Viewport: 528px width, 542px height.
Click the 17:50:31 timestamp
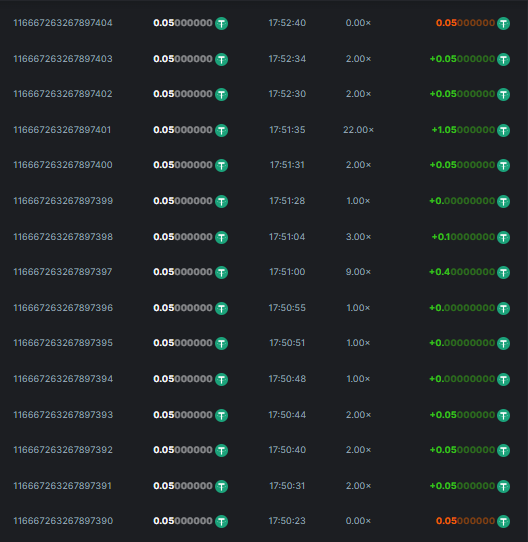pyautogui.click(x=287, y=486)
